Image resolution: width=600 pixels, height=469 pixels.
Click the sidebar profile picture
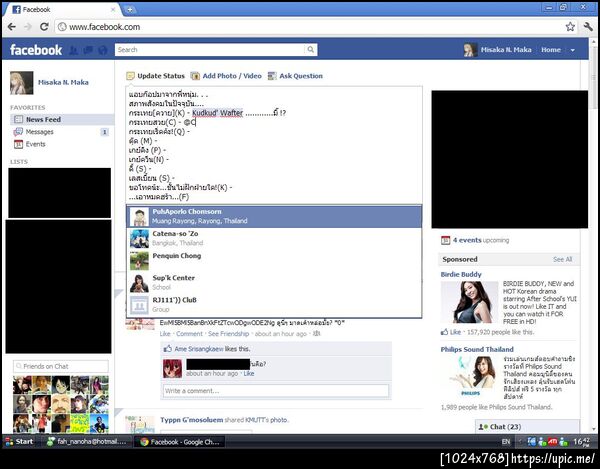coord(21,83)
